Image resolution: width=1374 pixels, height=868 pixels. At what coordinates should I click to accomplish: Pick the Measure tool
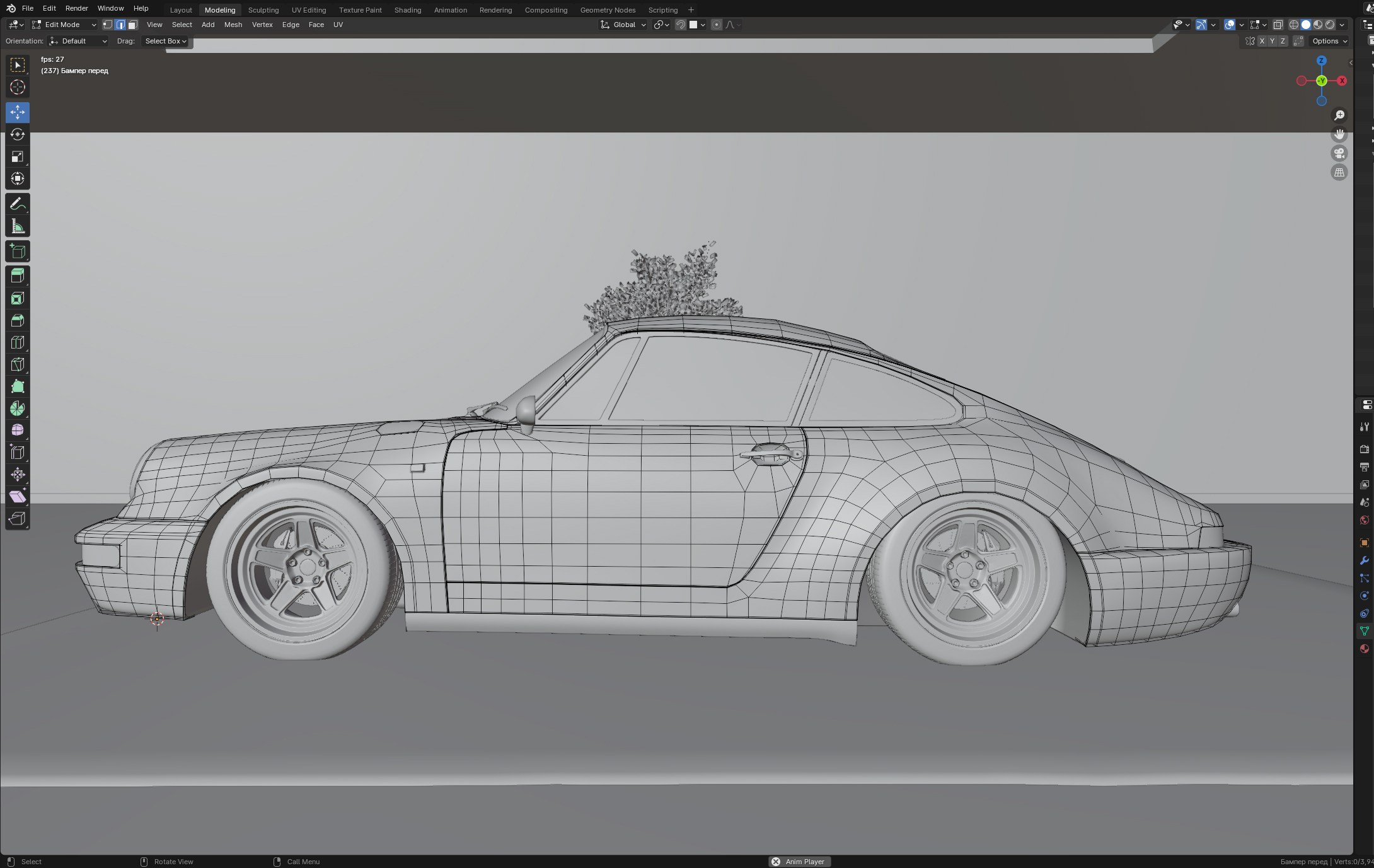[x=17, y=226]
